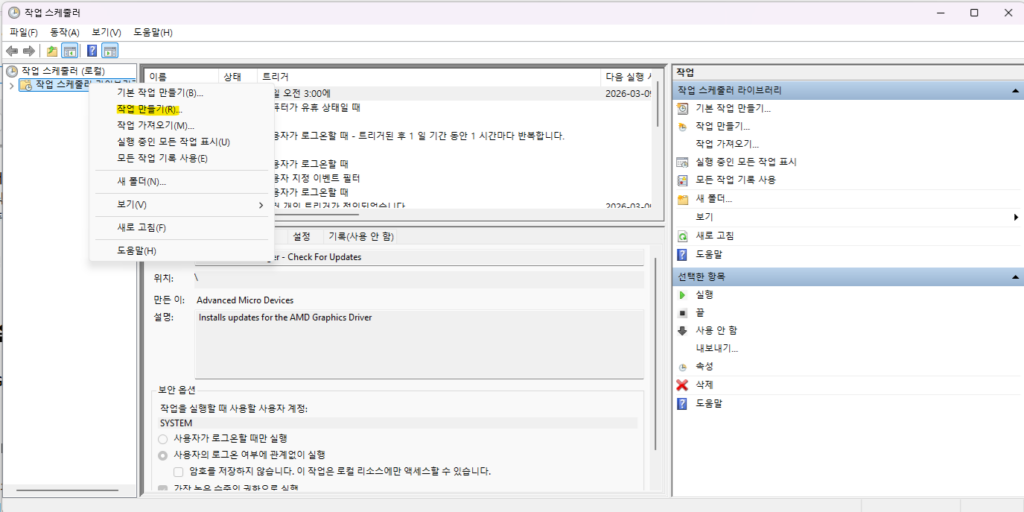Collapse the '작업 스케줄러 라이브러리' actions section
The height and width of the screenshot is (512, 1024).
1015,90
